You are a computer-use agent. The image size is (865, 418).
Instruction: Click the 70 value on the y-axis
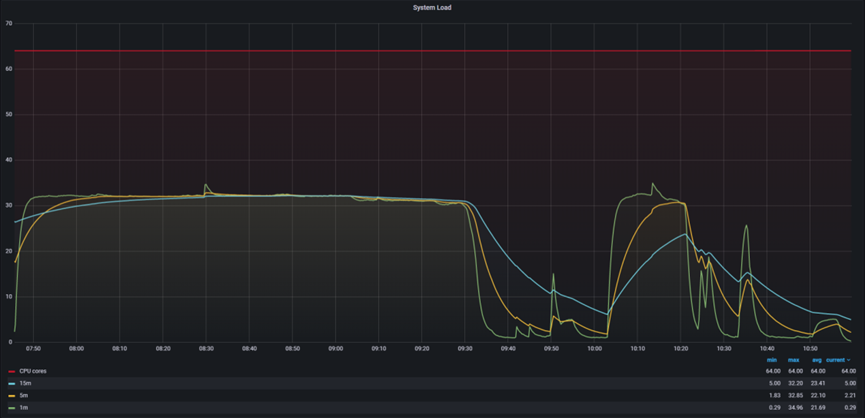pyautogui.click(x=8, y=23)
